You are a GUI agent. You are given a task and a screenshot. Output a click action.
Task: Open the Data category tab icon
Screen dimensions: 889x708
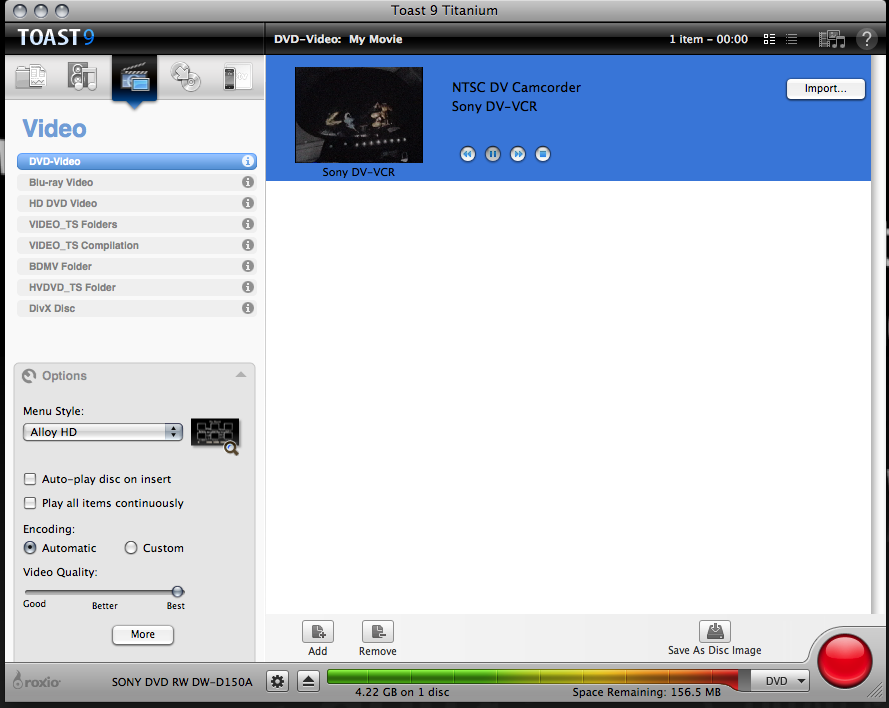pos(31,77)
